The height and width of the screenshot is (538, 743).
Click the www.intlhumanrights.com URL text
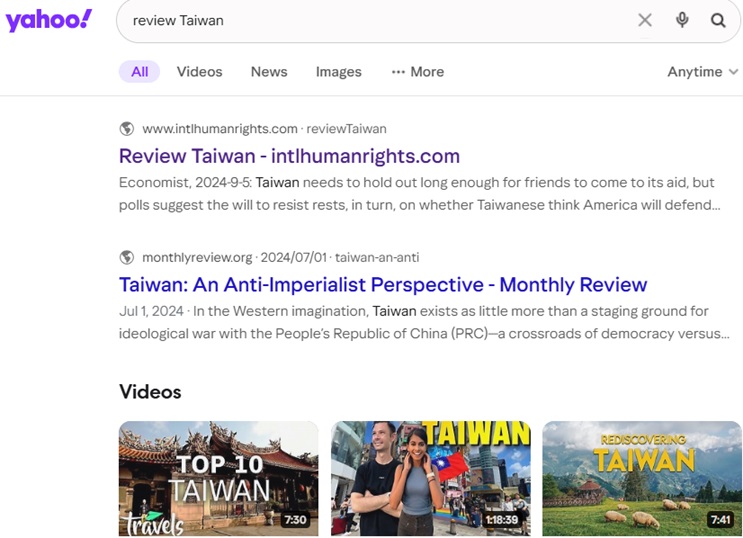point(220,129)
